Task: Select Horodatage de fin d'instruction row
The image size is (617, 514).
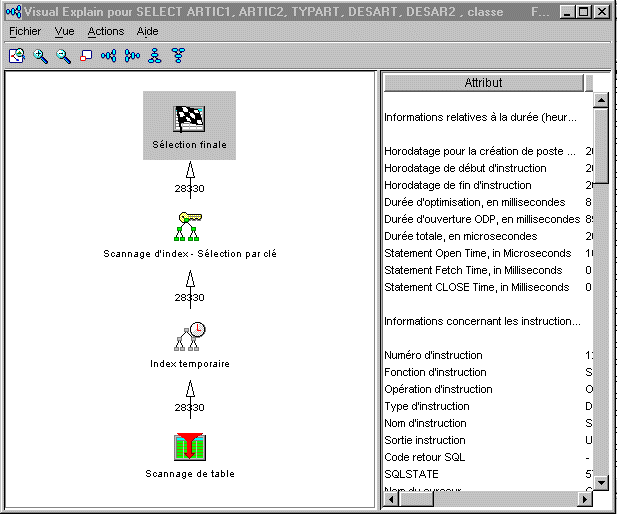Action: [488, 185]
